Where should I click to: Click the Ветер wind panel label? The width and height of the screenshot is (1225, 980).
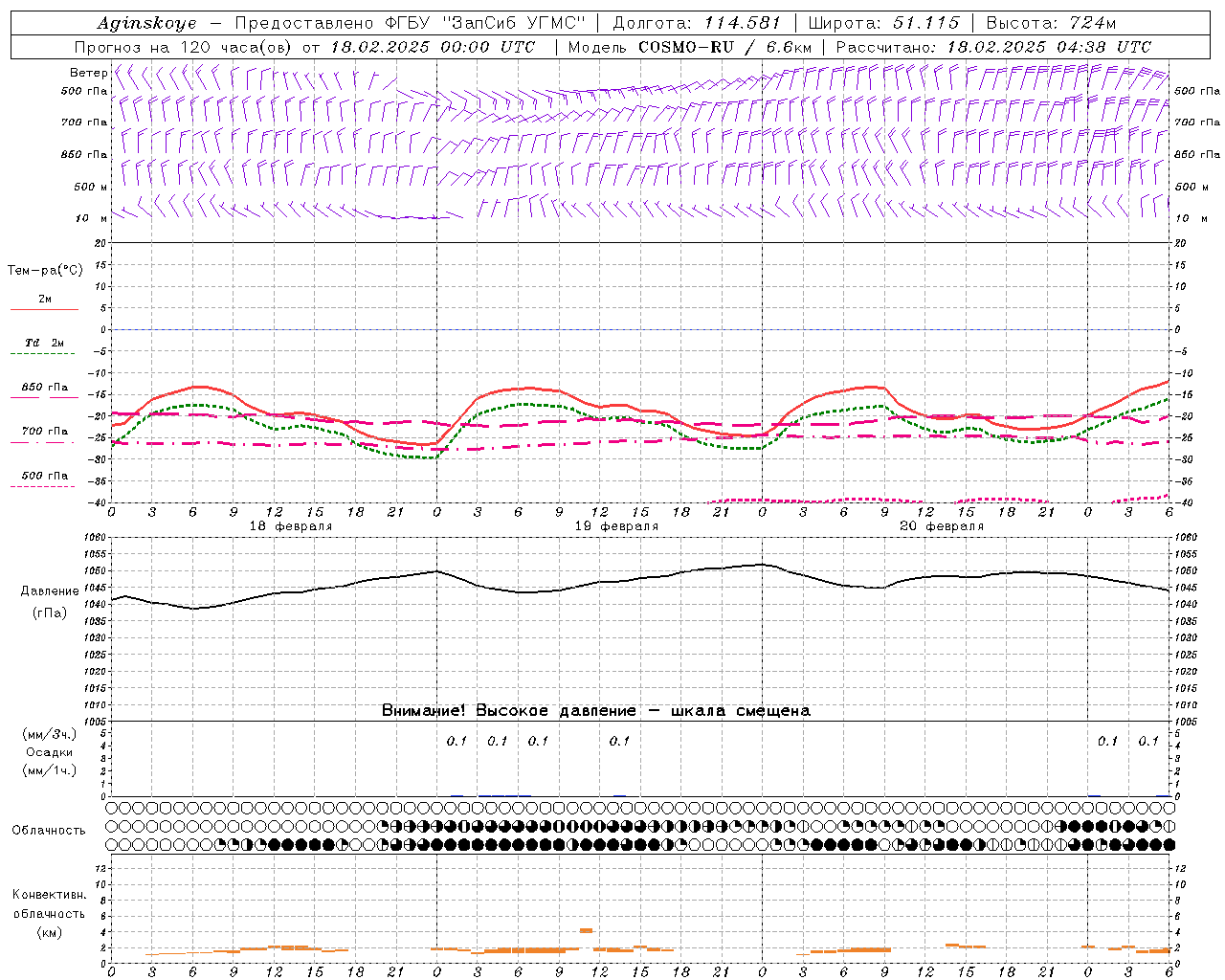(88, 73)
